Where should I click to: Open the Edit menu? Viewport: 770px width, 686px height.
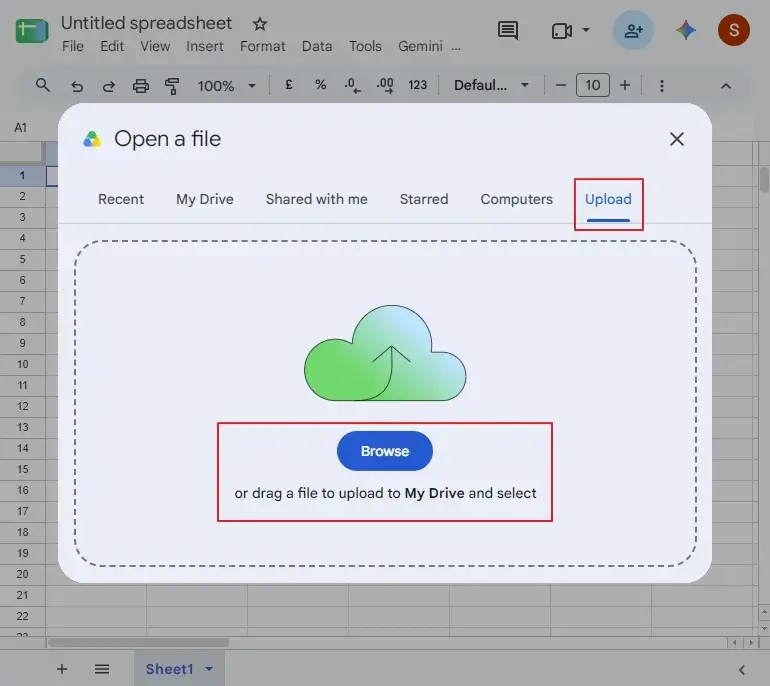tap(112, 46)
